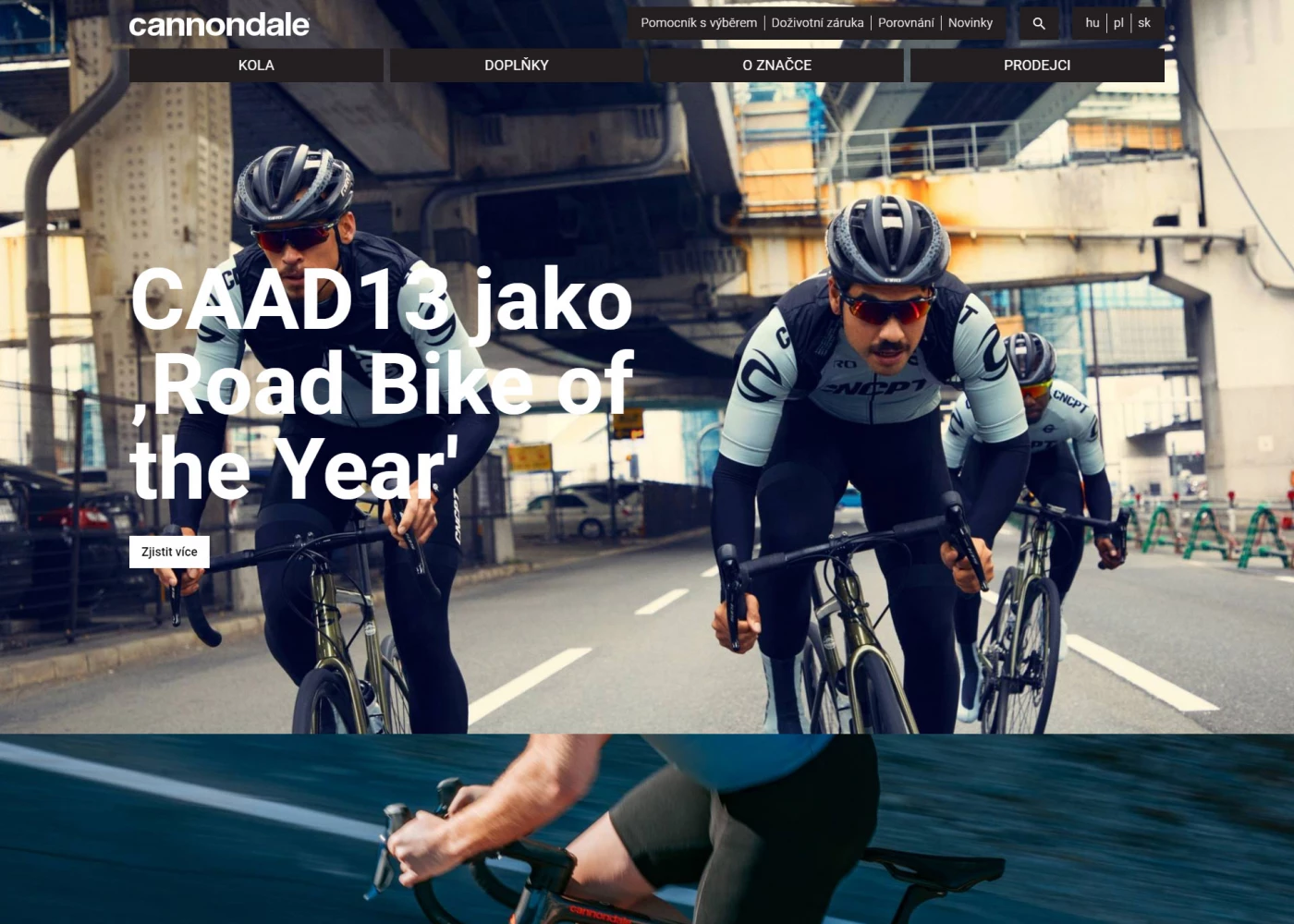Switch language to pl

pyautogui.click(x=1118, y=23)
